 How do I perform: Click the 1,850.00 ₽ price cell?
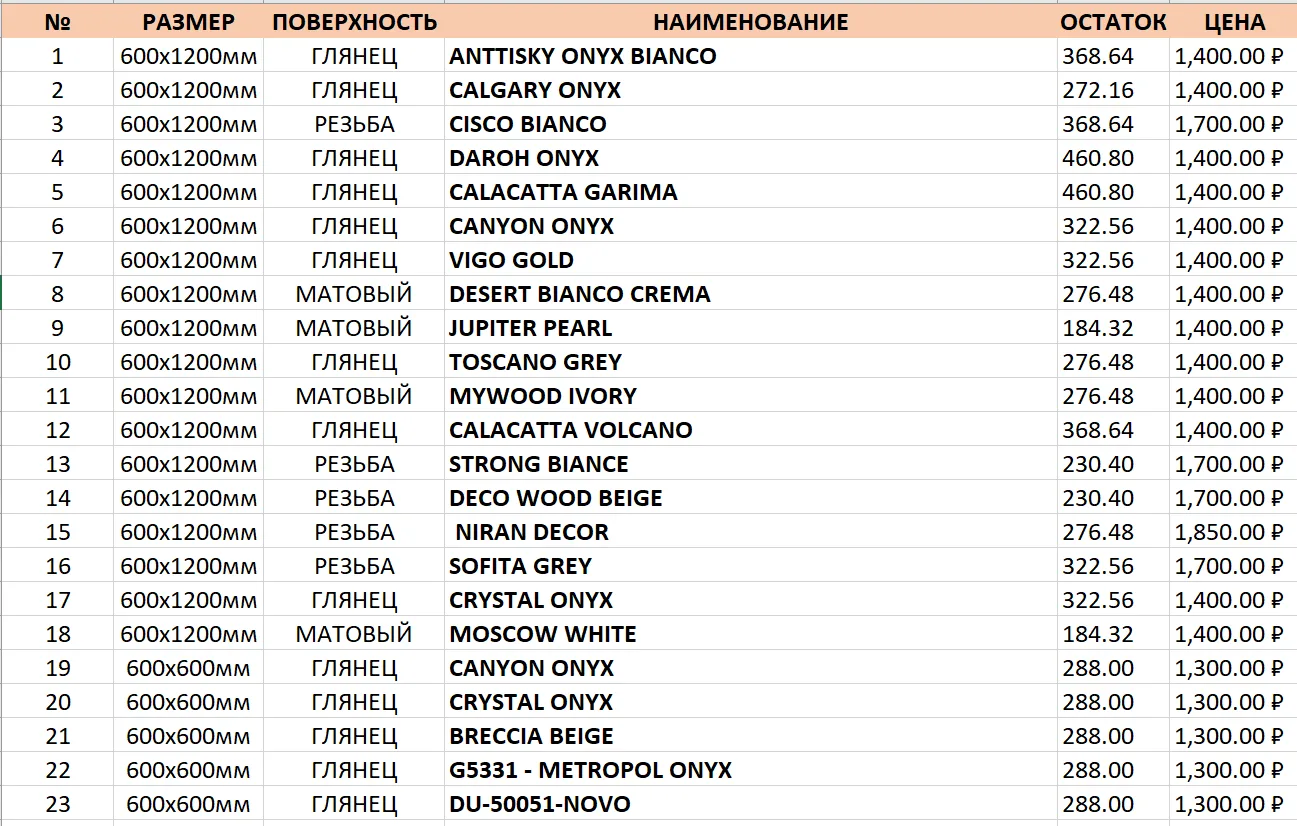(x=1234, y=532)
